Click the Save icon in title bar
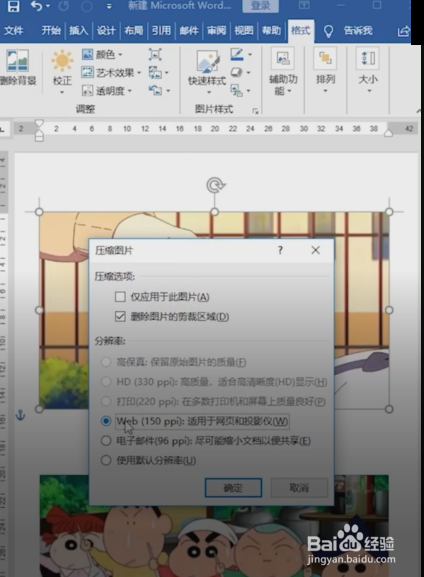Screen dimensions: 424x577 click(x=14, y=6)
